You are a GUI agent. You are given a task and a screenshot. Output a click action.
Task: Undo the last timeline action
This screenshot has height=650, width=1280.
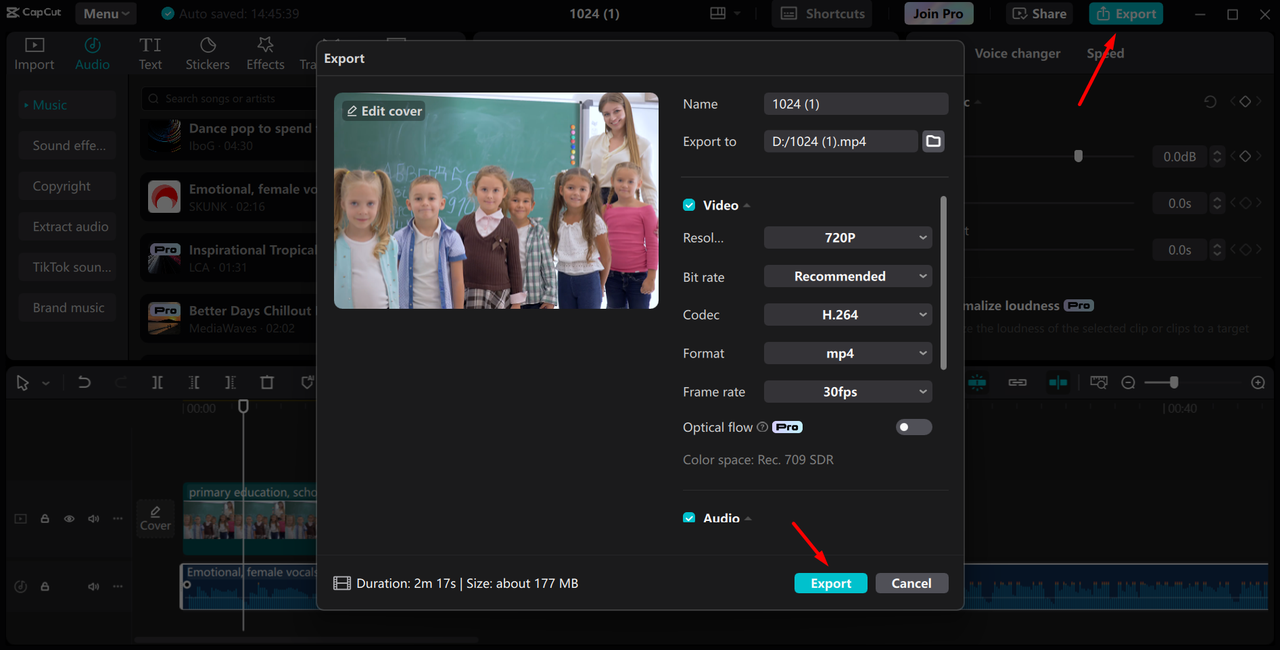84,383
